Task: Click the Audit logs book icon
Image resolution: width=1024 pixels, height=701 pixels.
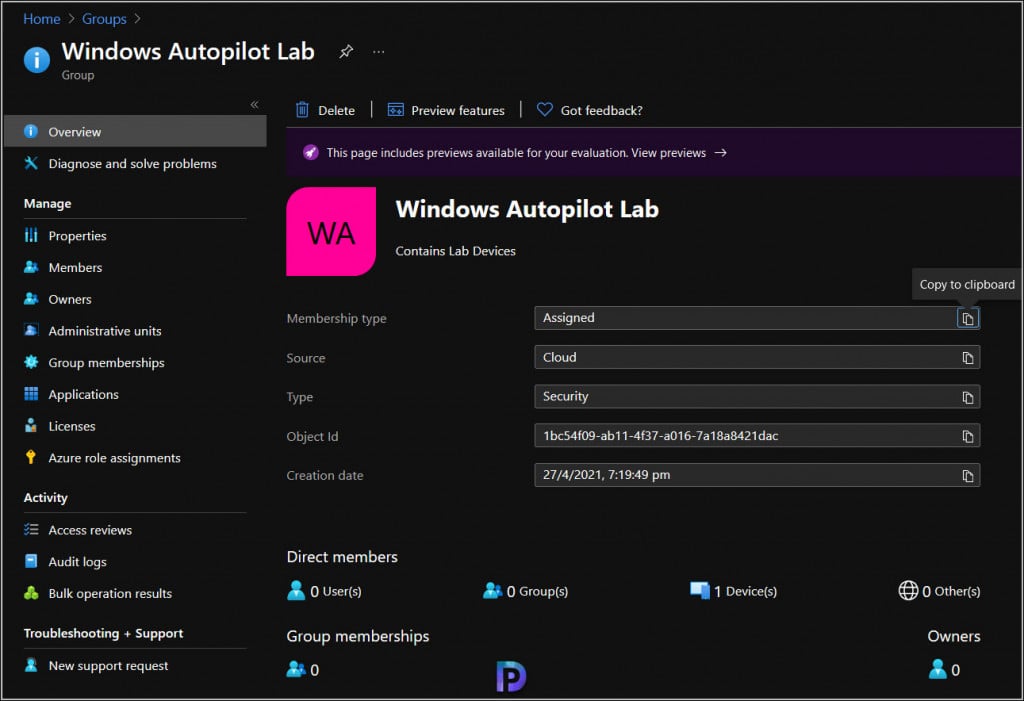Action: (x=31, y=561)
